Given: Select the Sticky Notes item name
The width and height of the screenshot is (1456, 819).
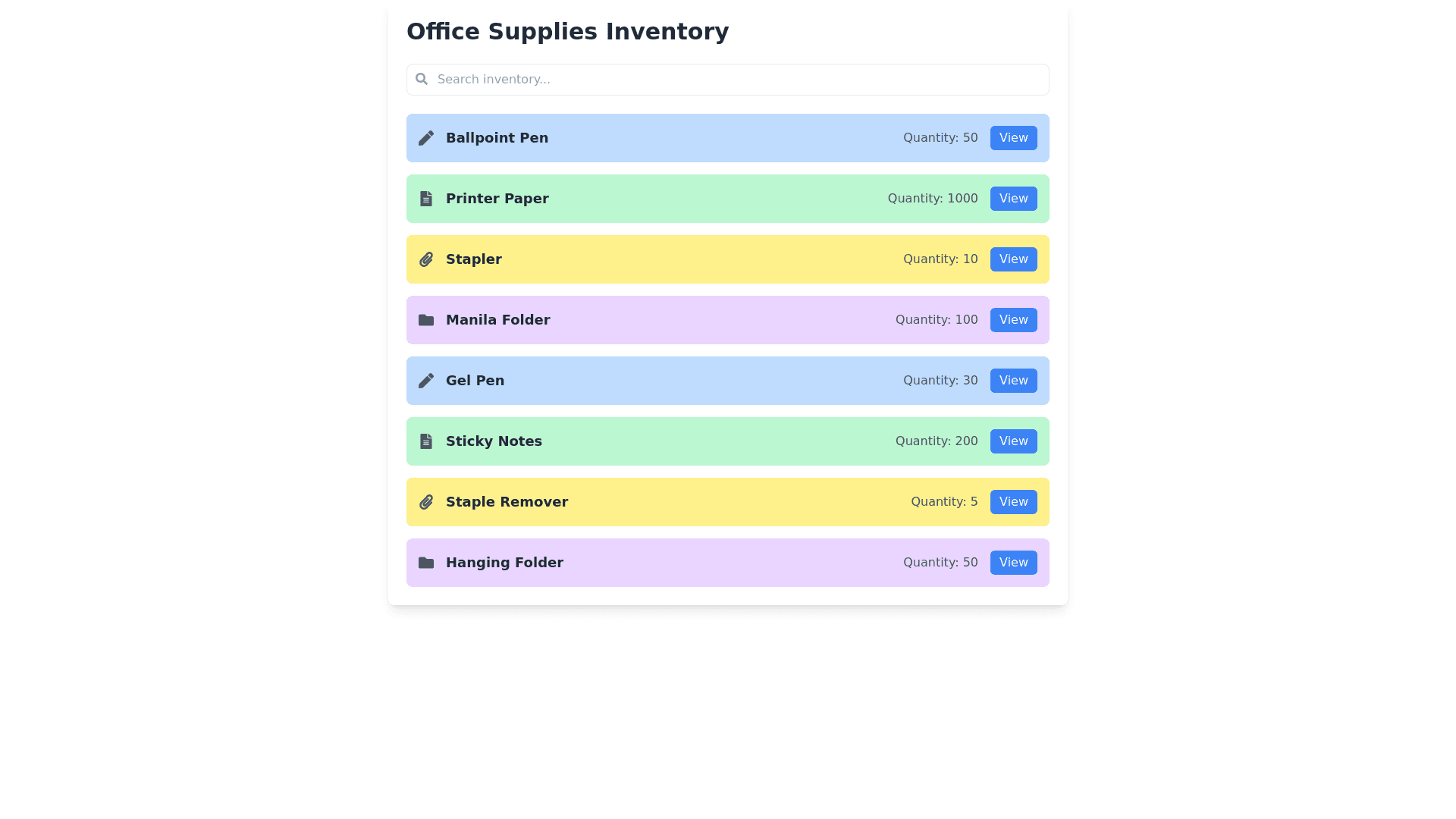Looking at the screenshot, I should pos(494,441).
